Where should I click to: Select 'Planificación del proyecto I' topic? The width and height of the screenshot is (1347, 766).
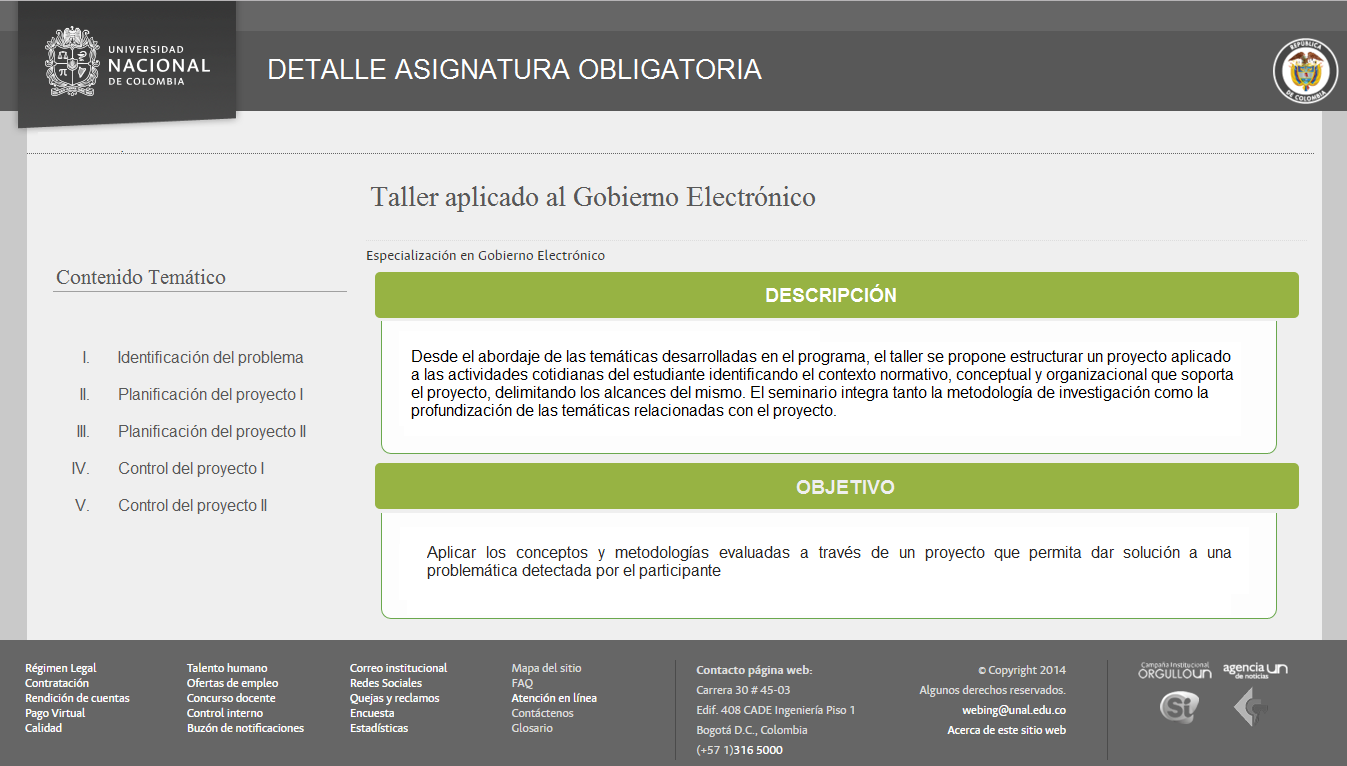(210, 395)
